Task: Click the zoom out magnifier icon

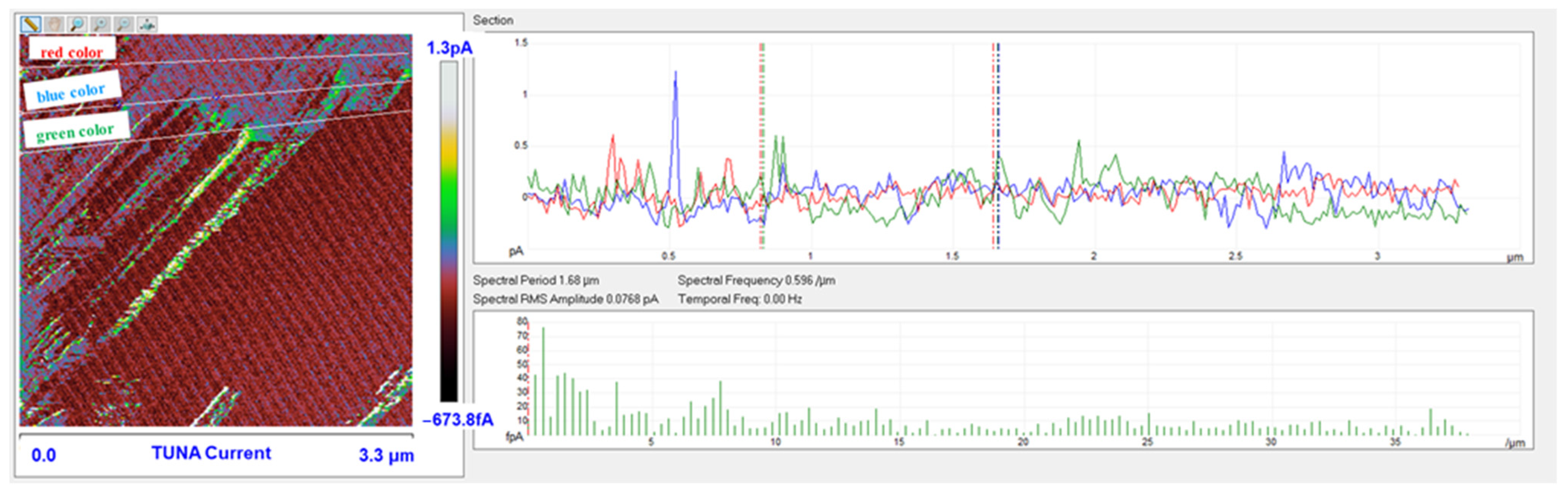Action: coord(124,24)
